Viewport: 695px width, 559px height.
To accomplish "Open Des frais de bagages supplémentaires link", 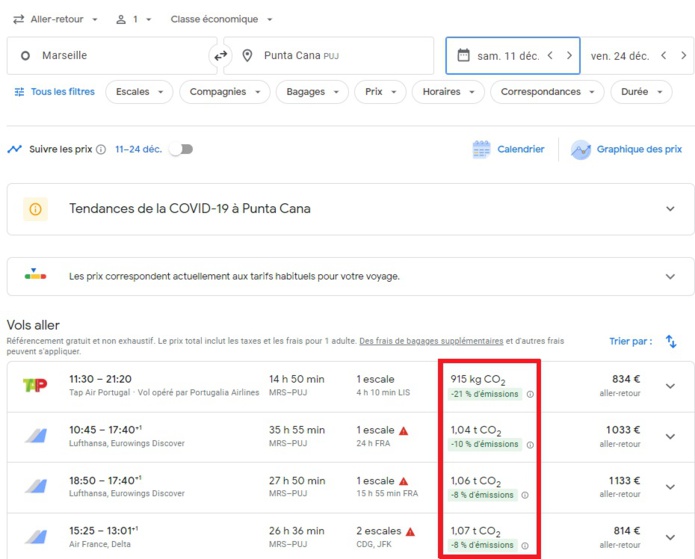I will [431, 341].
